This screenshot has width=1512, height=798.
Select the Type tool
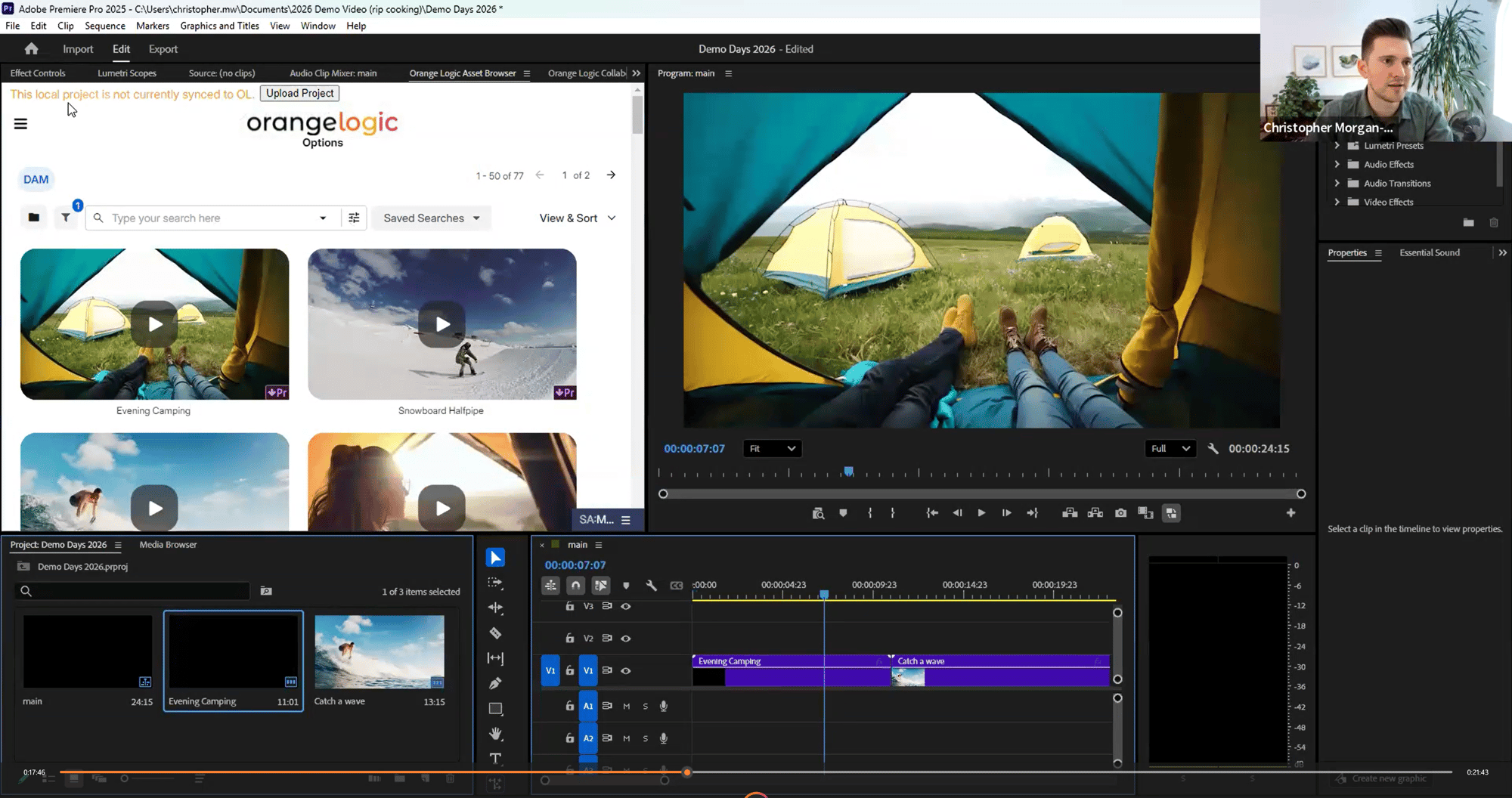click(x=495, y=758)
